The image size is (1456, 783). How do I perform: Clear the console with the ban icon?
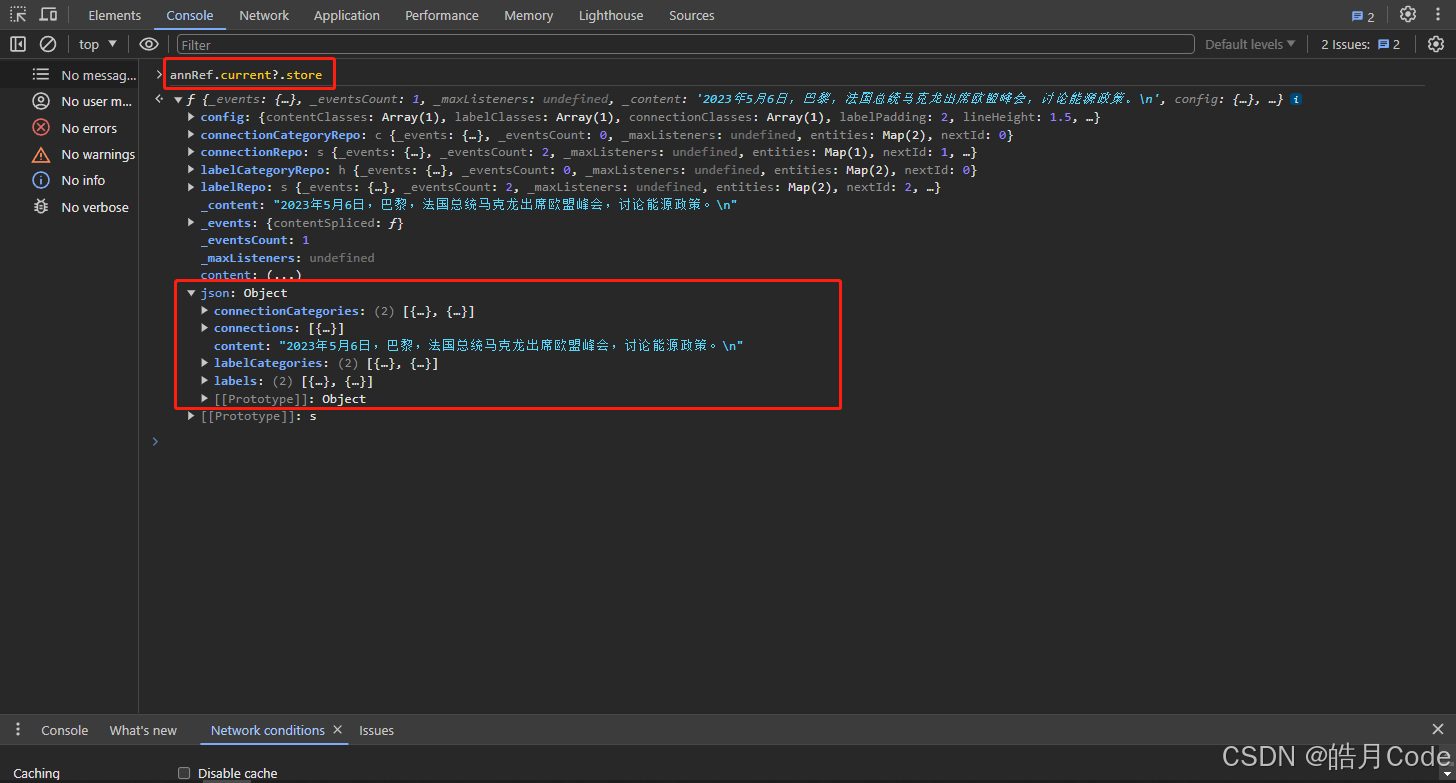[x=47, y=44]
